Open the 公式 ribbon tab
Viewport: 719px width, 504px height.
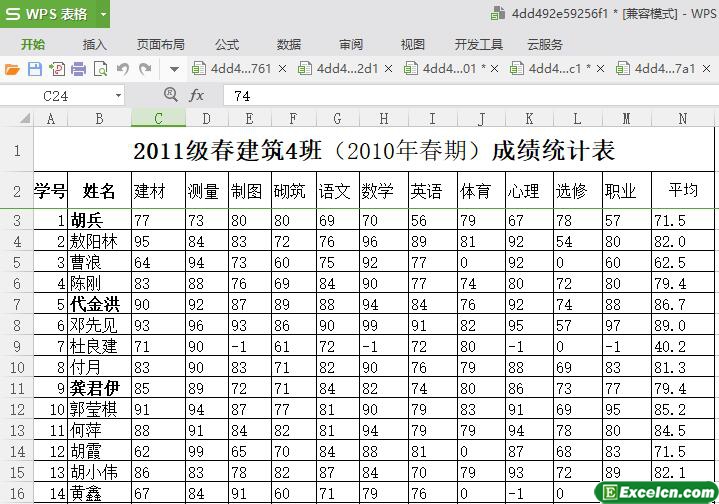pos(227,44)
